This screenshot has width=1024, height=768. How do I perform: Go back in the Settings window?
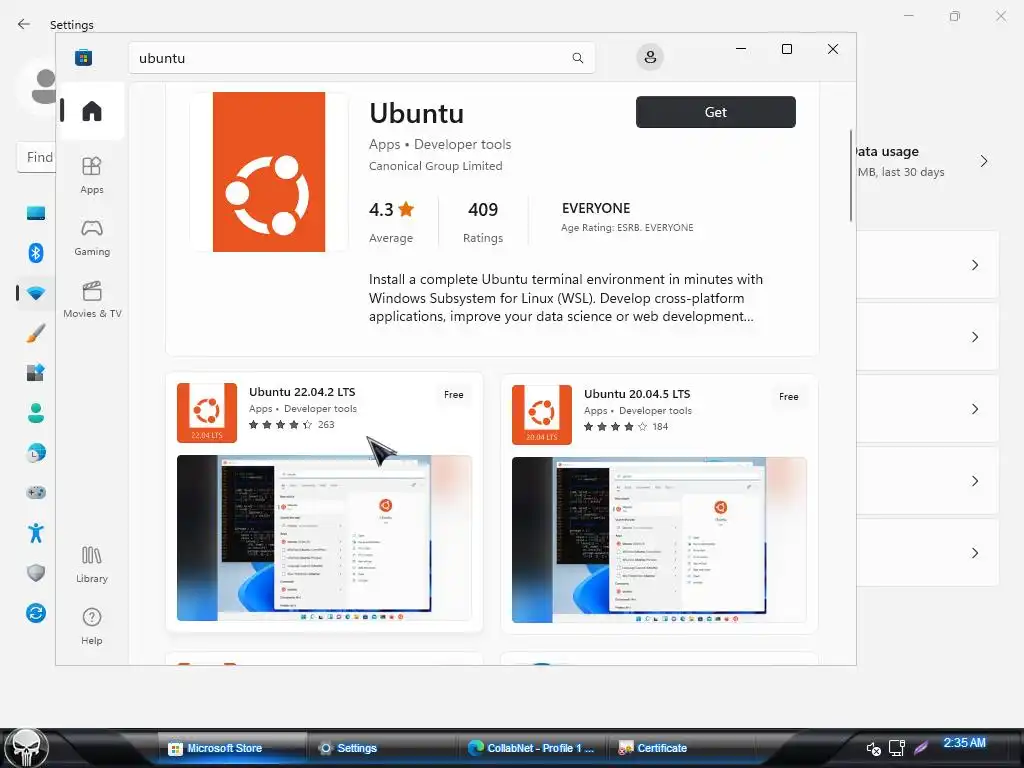[x=24, y=24]
